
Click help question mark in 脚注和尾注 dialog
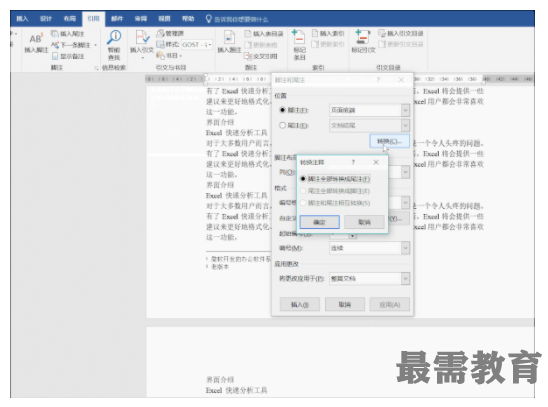[378, 80]
